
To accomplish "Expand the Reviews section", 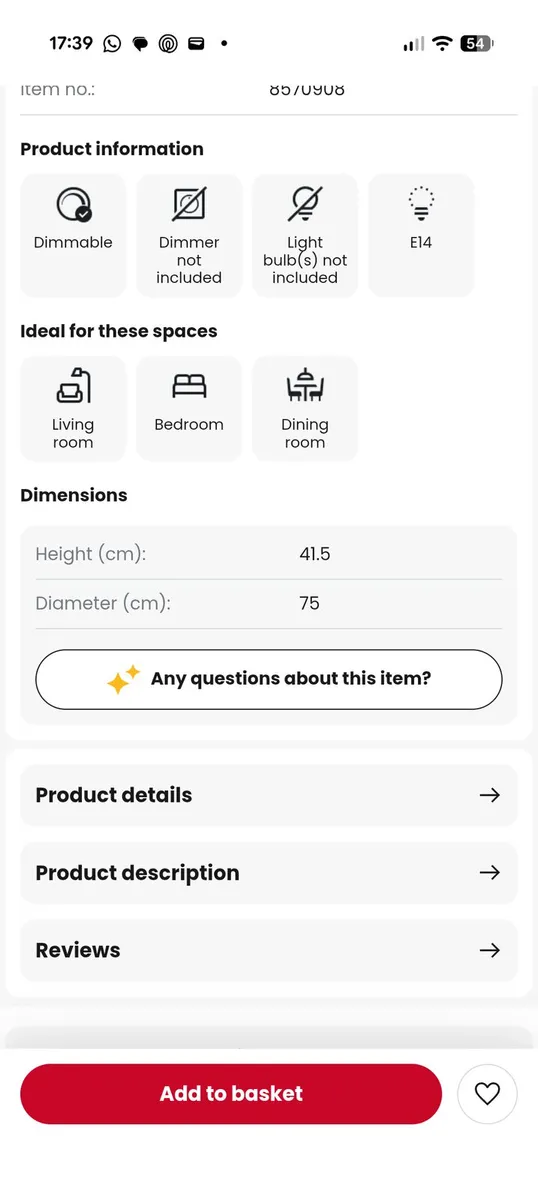I will [269, 950].
